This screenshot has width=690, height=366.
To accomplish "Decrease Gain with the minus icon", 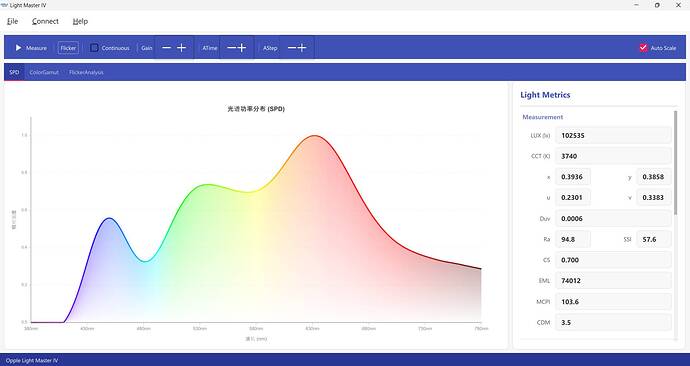I will tap(166, 48).
